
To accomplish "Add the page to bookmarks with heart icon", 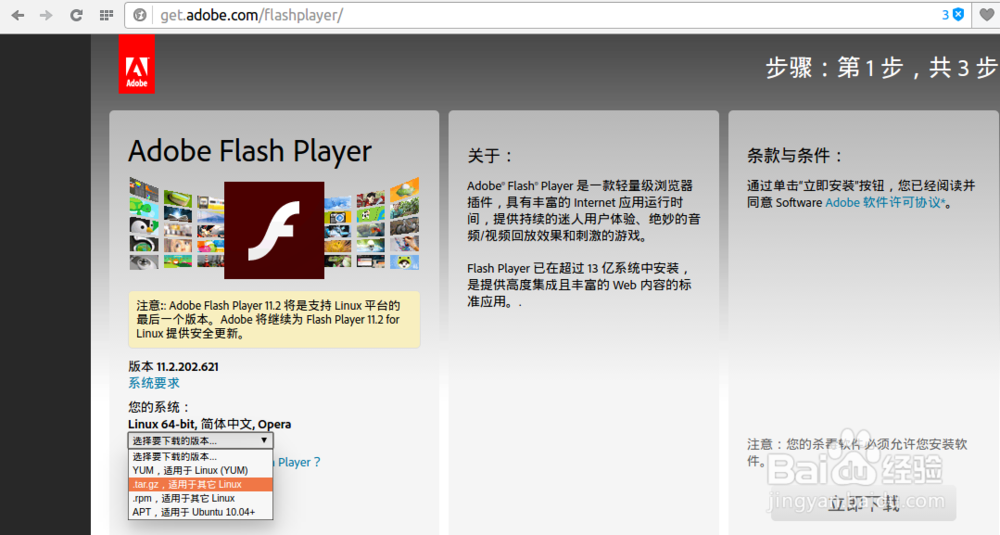I will tap(986, 15).
